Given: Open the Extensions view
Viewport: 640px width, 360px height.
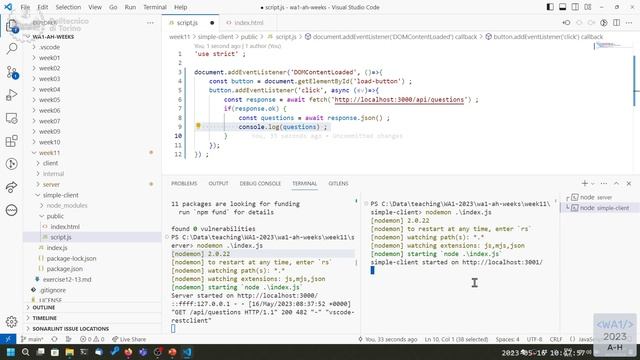Looking at the screenshot, I should (11, 141).
